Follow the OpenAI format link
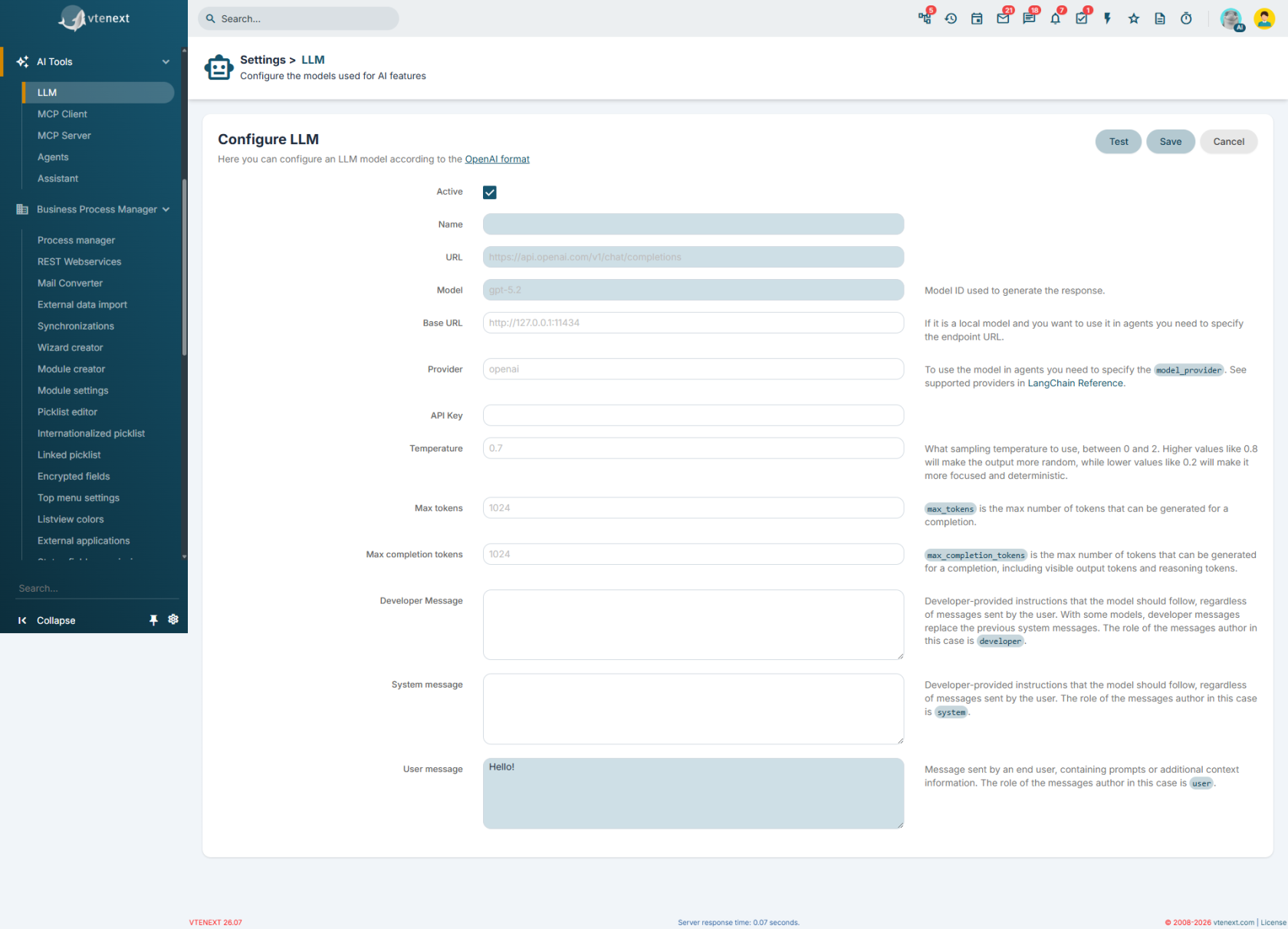 click(497, 159)
